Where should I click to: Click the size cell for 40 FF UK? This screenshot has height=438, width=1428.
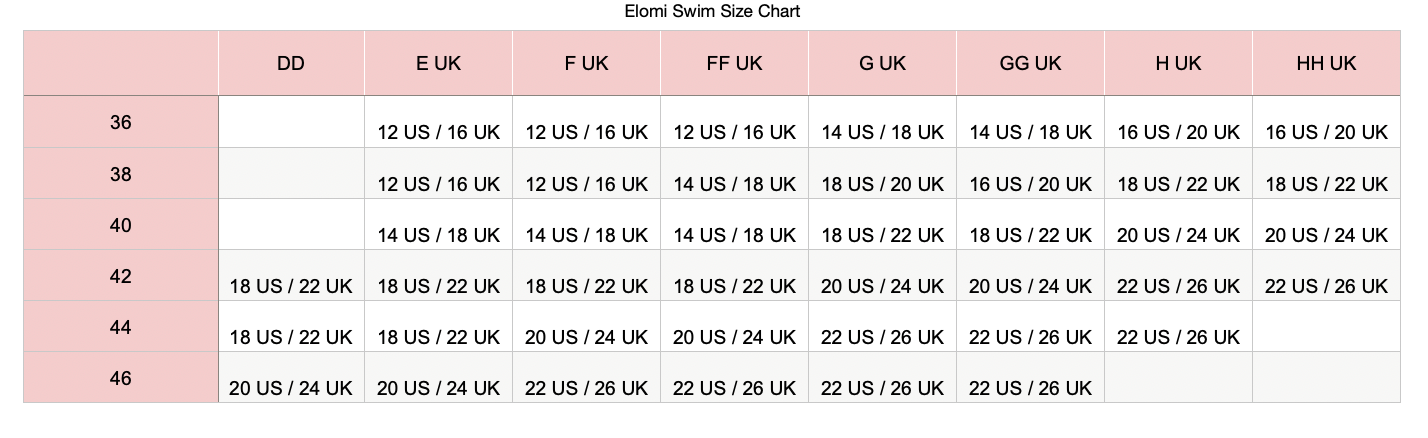point(734,235)
